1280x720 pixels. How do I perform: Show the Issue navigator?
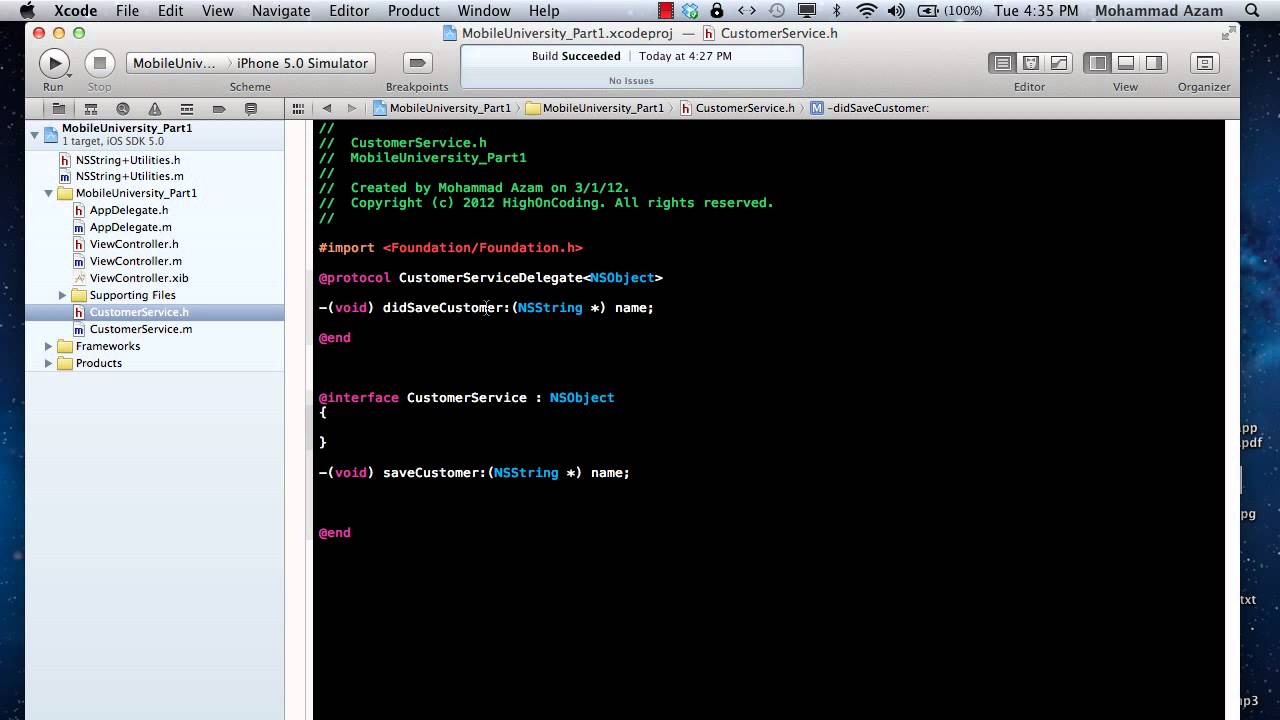pyautogui.click(x=155, y=108)
